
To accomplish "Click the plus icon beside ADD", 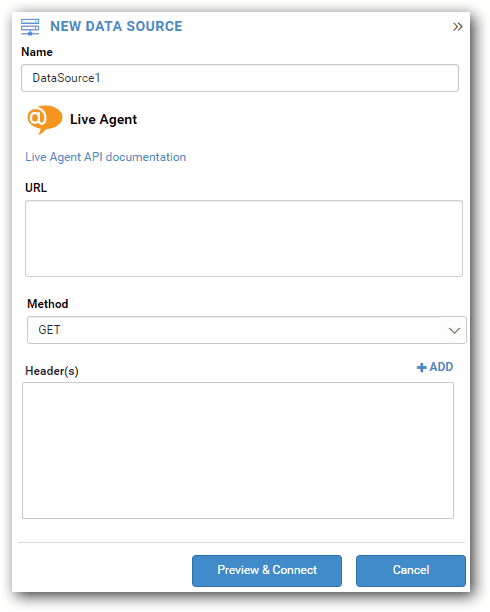I will pyautogui.click(x=421, y=368).
